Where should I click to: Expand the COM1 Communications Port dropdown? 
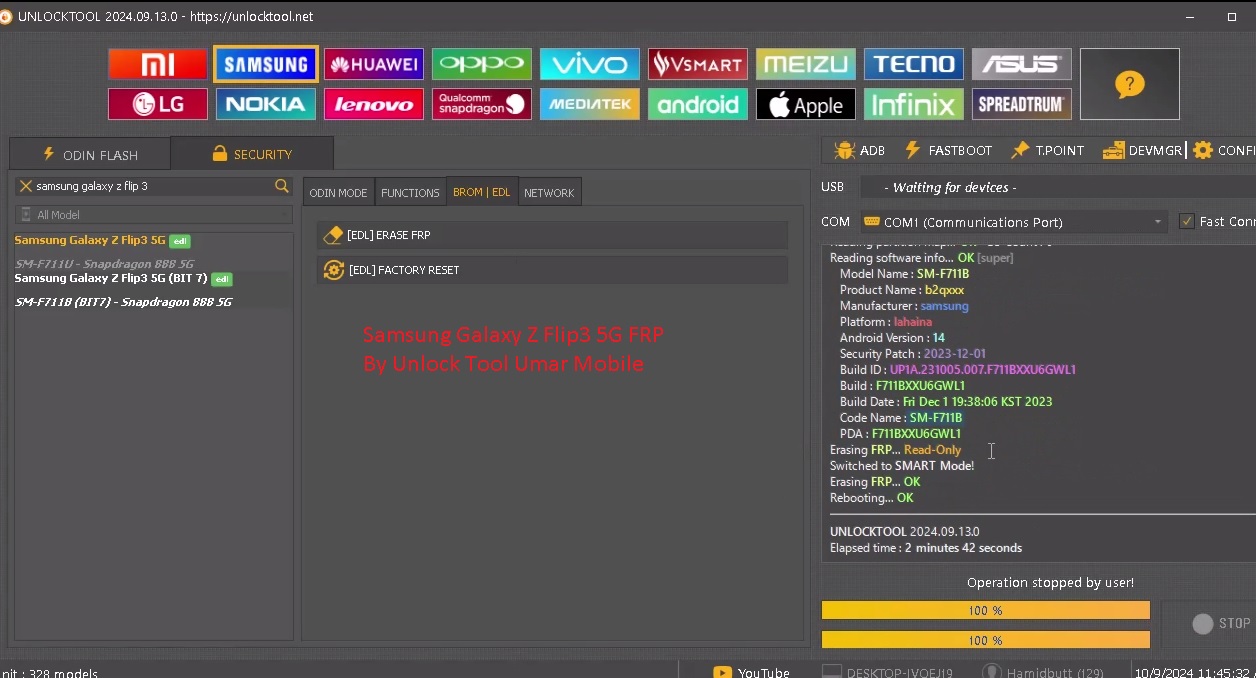[x=1014, y=222]
